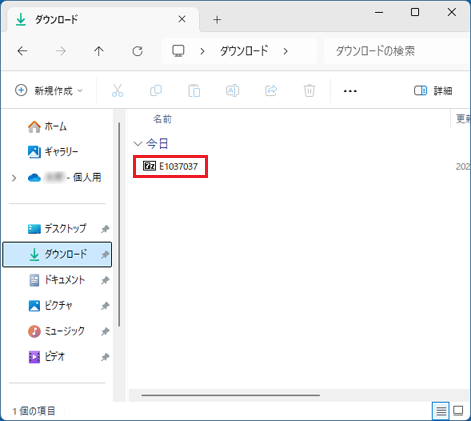Open the 新規作成 dropdown
Viewport: 471px width, 421px height.
point(49,90)
